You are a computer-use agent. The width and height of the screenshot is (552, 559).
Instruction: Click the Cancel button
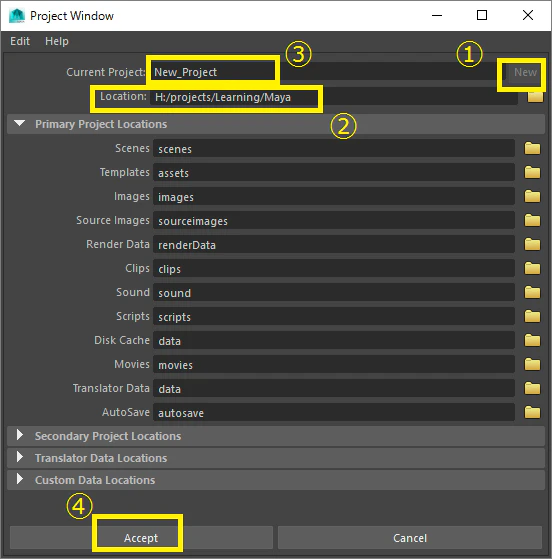[410, 538]
